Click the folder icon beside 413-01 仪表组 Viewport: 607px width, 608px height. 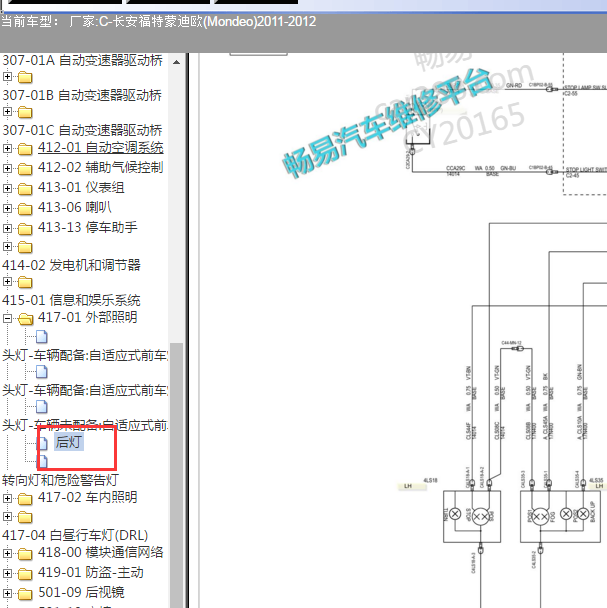click(25, 189)
